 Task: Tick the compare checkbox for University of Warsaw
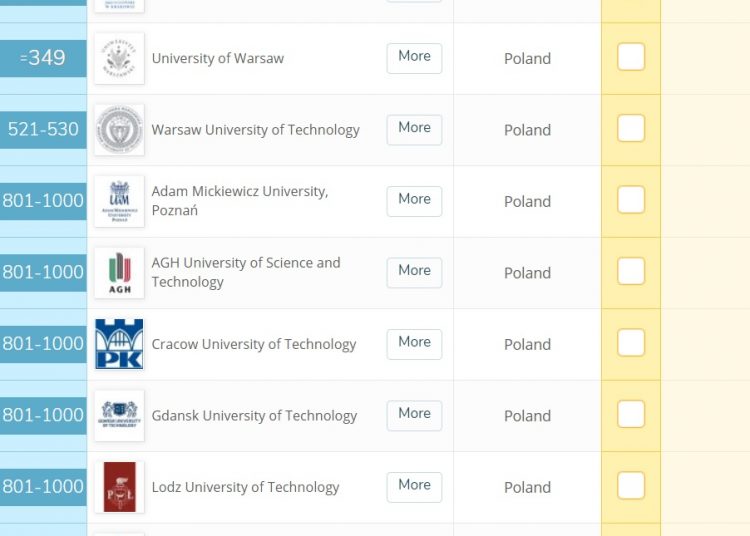pos(631,58)
